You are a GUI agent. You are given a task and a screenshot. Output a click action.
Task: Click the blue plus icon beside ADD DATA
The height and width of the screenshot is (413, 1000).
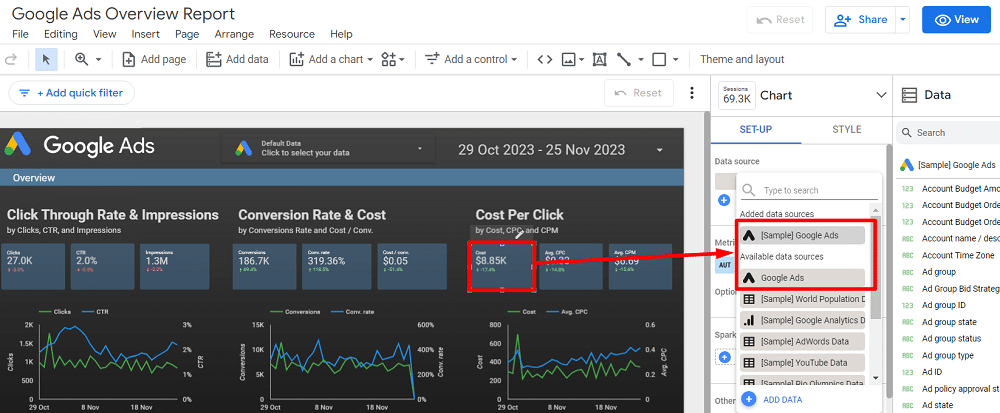pyautogui.click(x=749, y=399)
